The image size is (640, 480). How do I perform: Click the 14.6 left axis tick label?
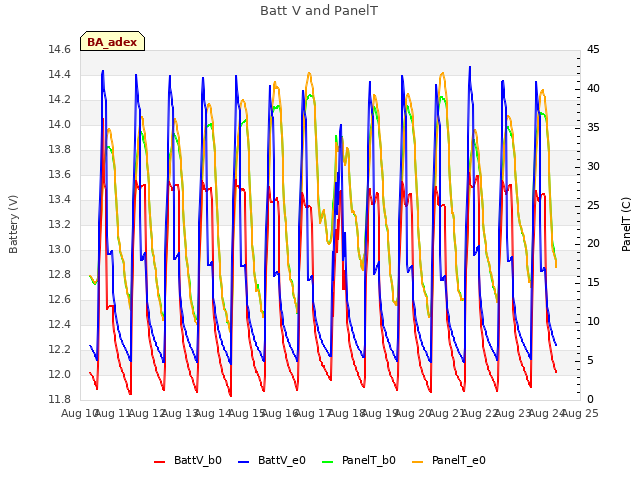[59, 50]
